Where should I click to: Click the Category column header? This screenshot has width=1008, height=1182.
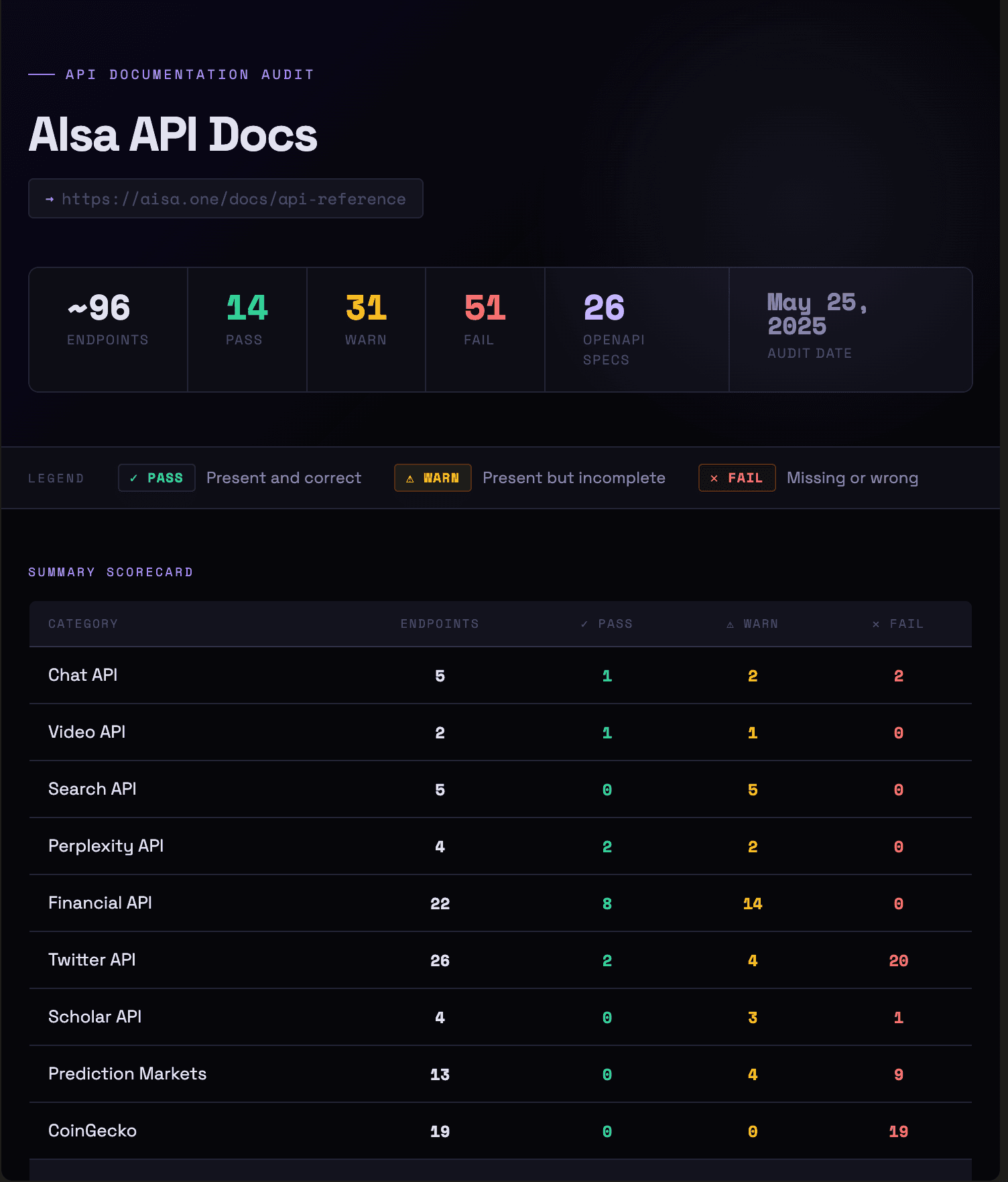tap(83, 624)
